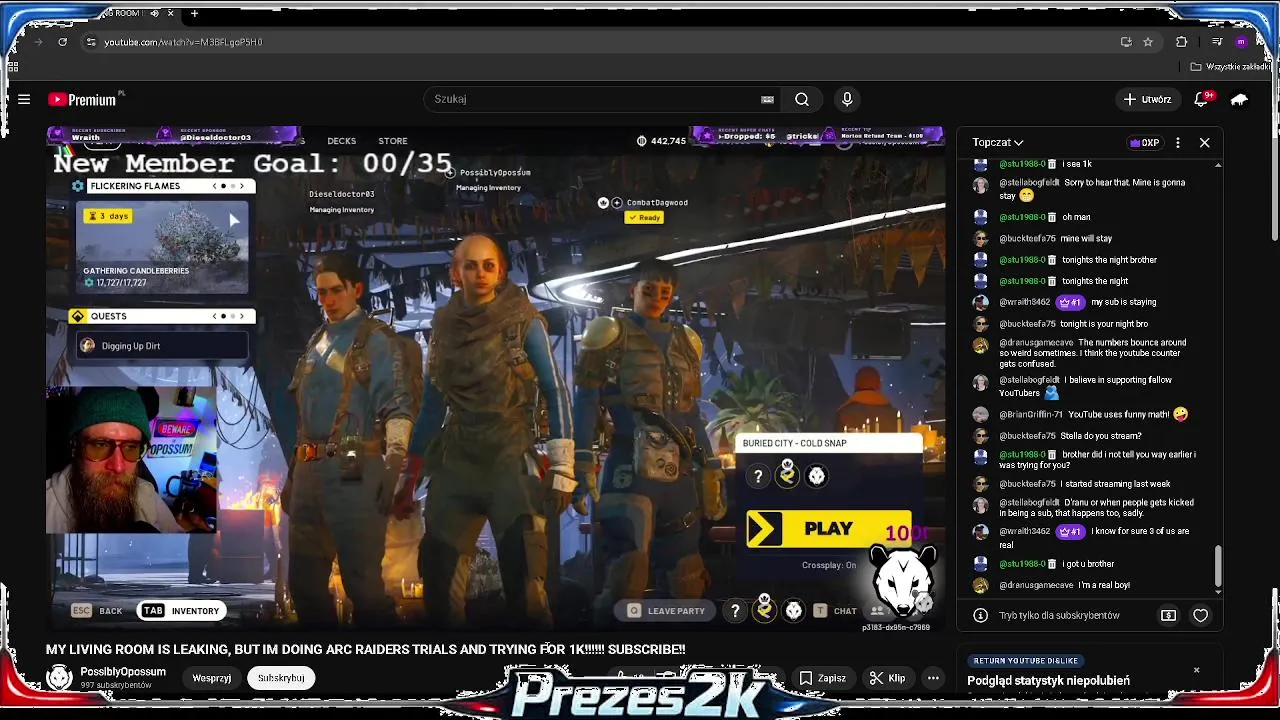This screenshot has width=1280, height=720.
Task: Click the video title text
Action: 365,649
